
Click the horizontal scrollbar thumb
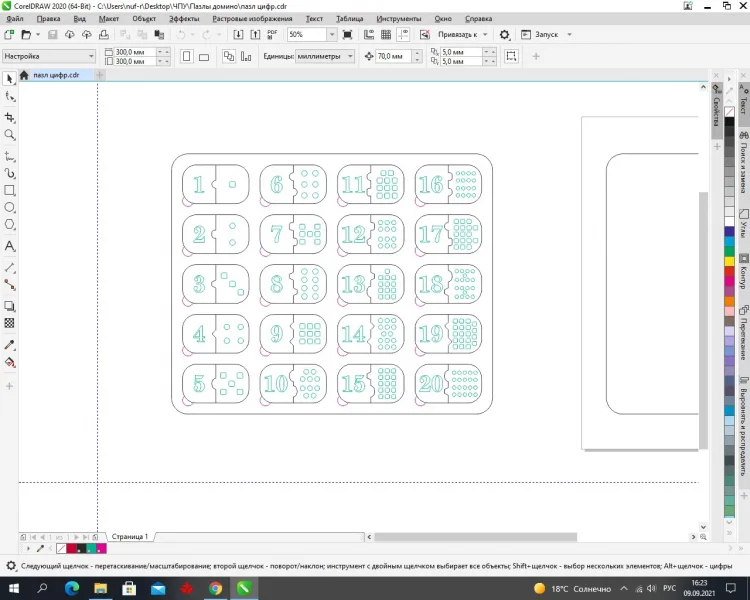coord(475,537)
